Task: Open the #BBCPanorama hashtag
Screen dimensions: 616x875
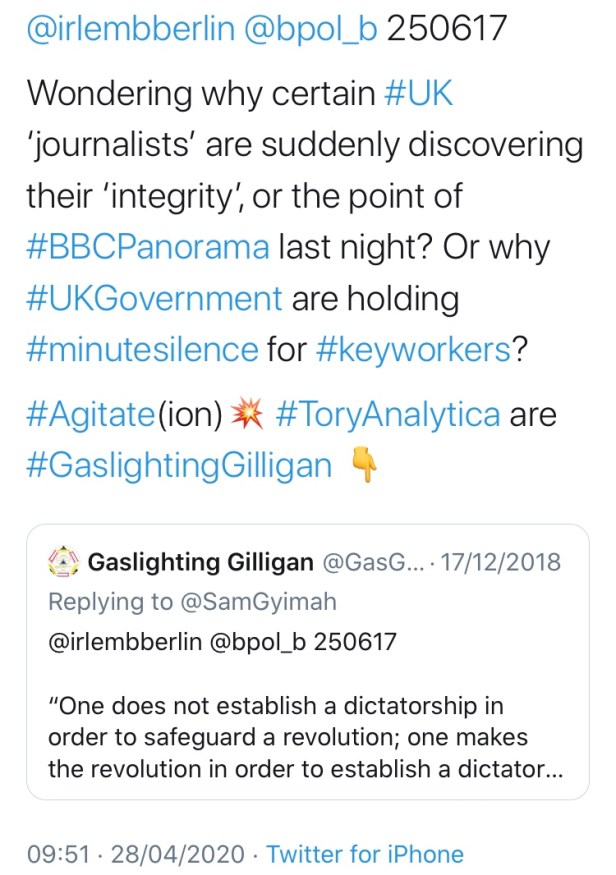Action: (148, 246)
